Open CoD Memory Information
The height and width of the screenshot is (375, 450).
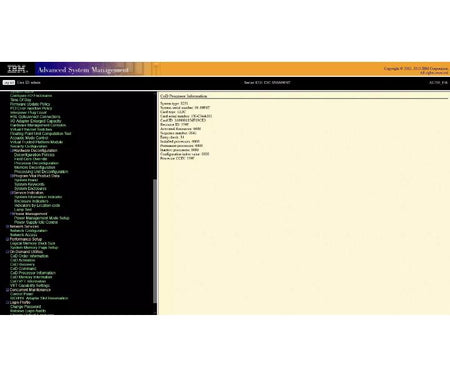[x=31, y=277]
